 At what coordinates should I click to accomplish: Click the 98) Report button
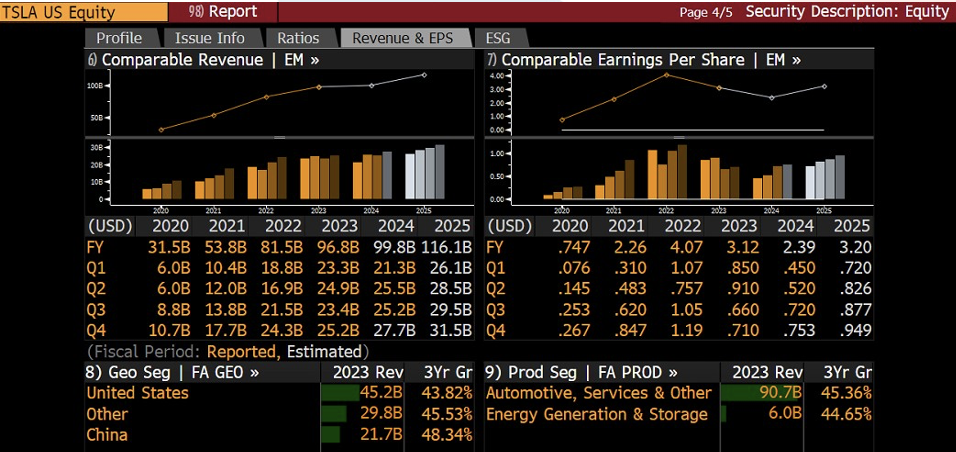click(223, 12)
